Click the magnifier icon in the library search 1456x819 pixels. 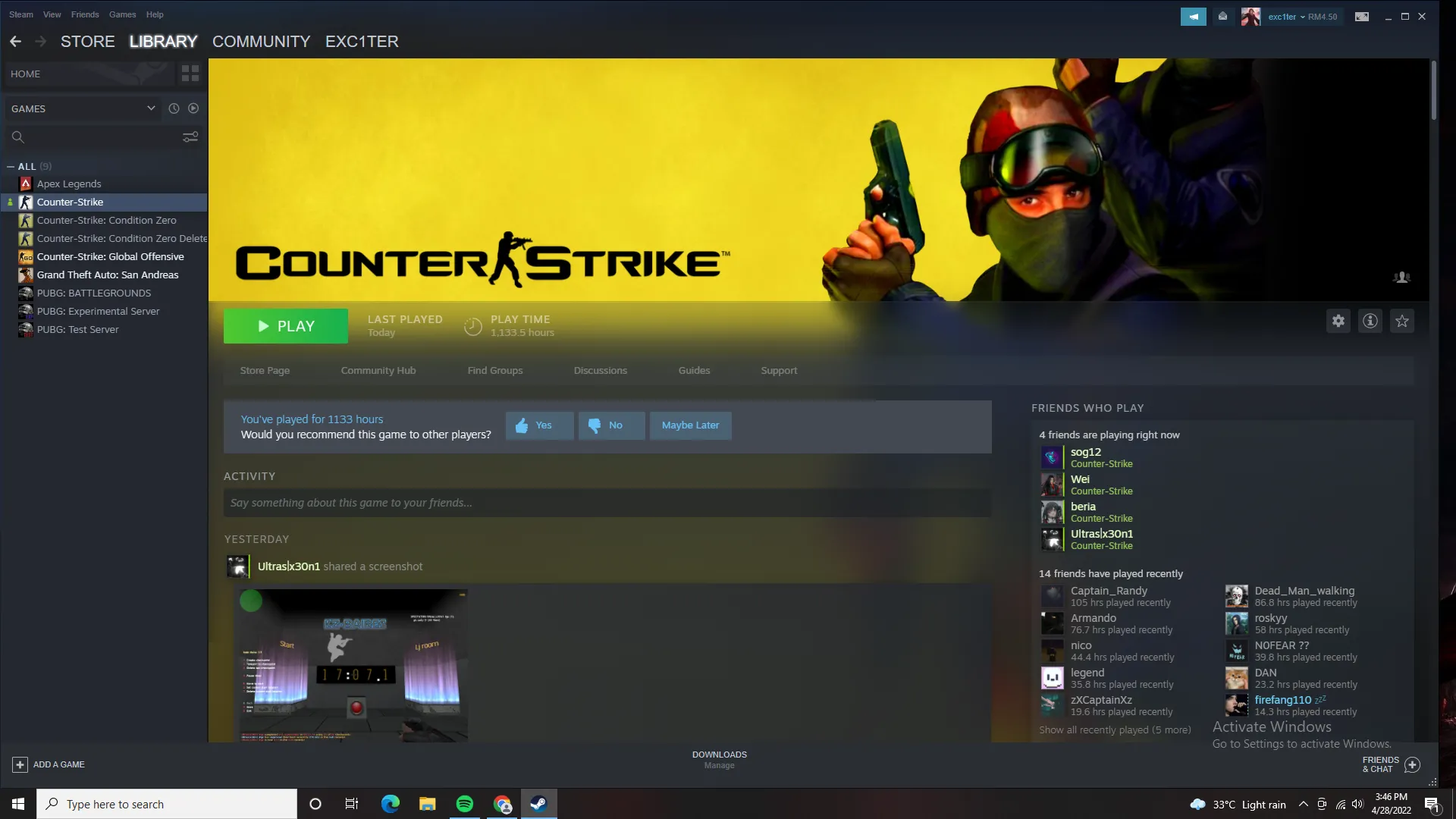pyautogui.click(x=18, y=137)
